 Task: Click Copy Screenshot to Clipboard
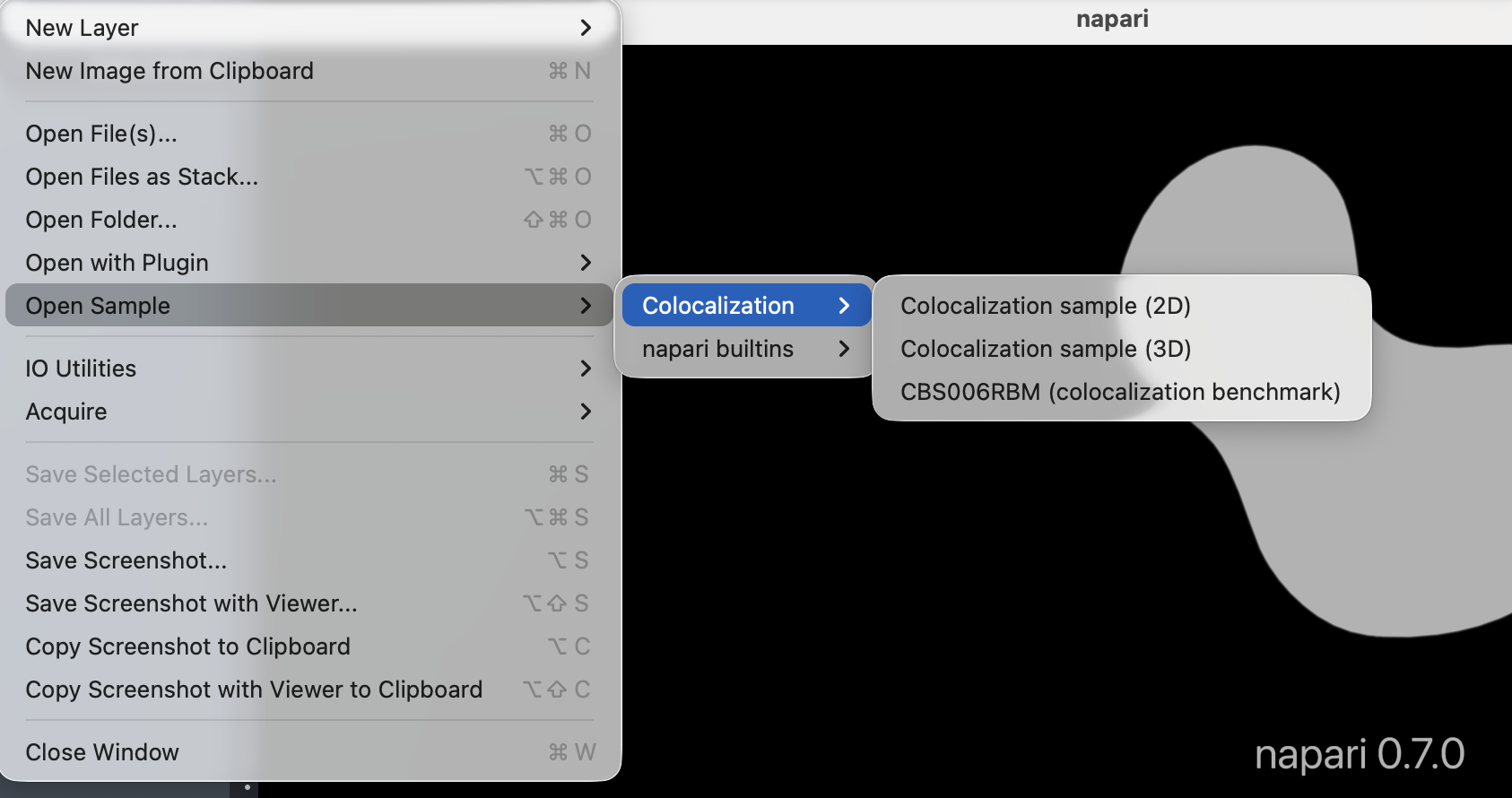[x=309, y=646]
